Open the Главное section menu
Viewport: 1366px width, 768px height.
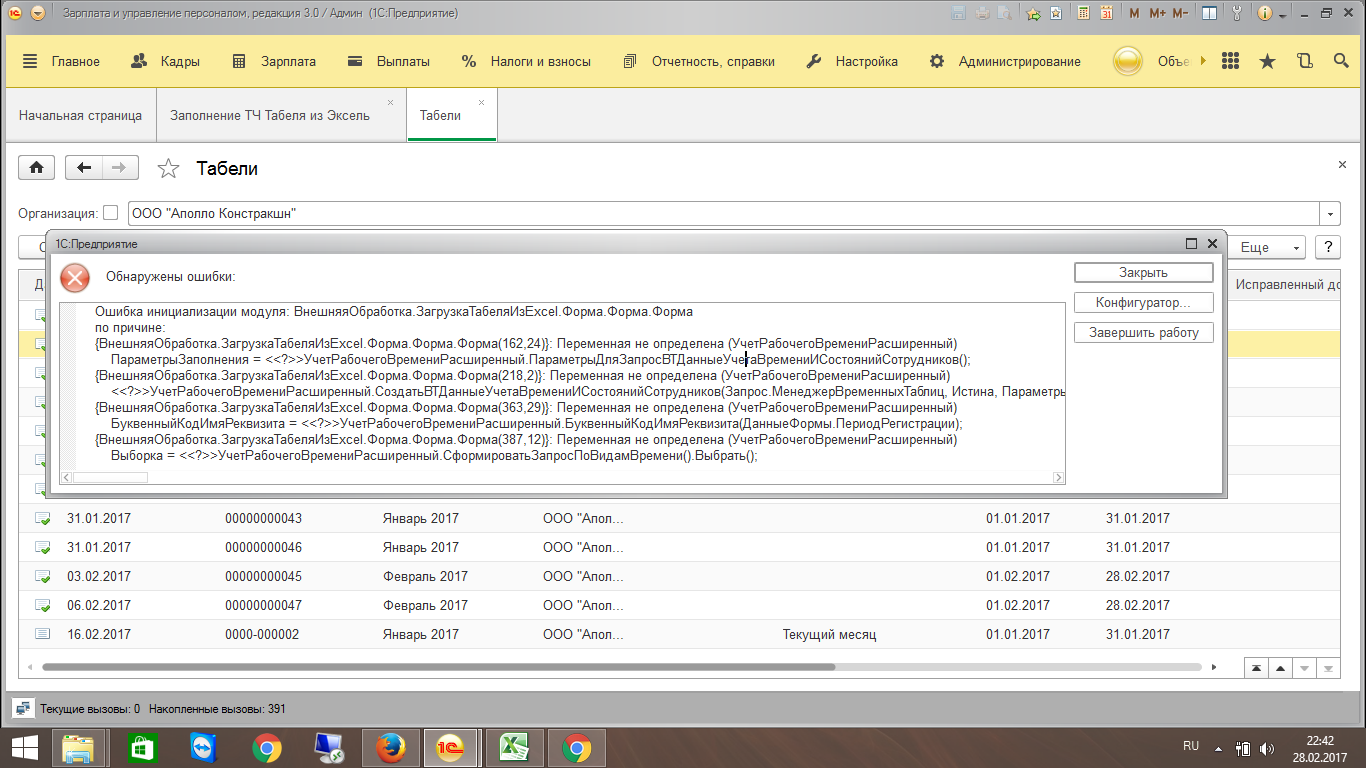61,61
